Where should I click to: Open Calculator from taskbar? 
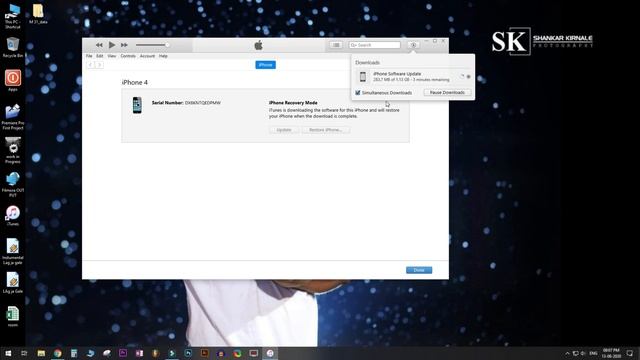pos(74,353)
